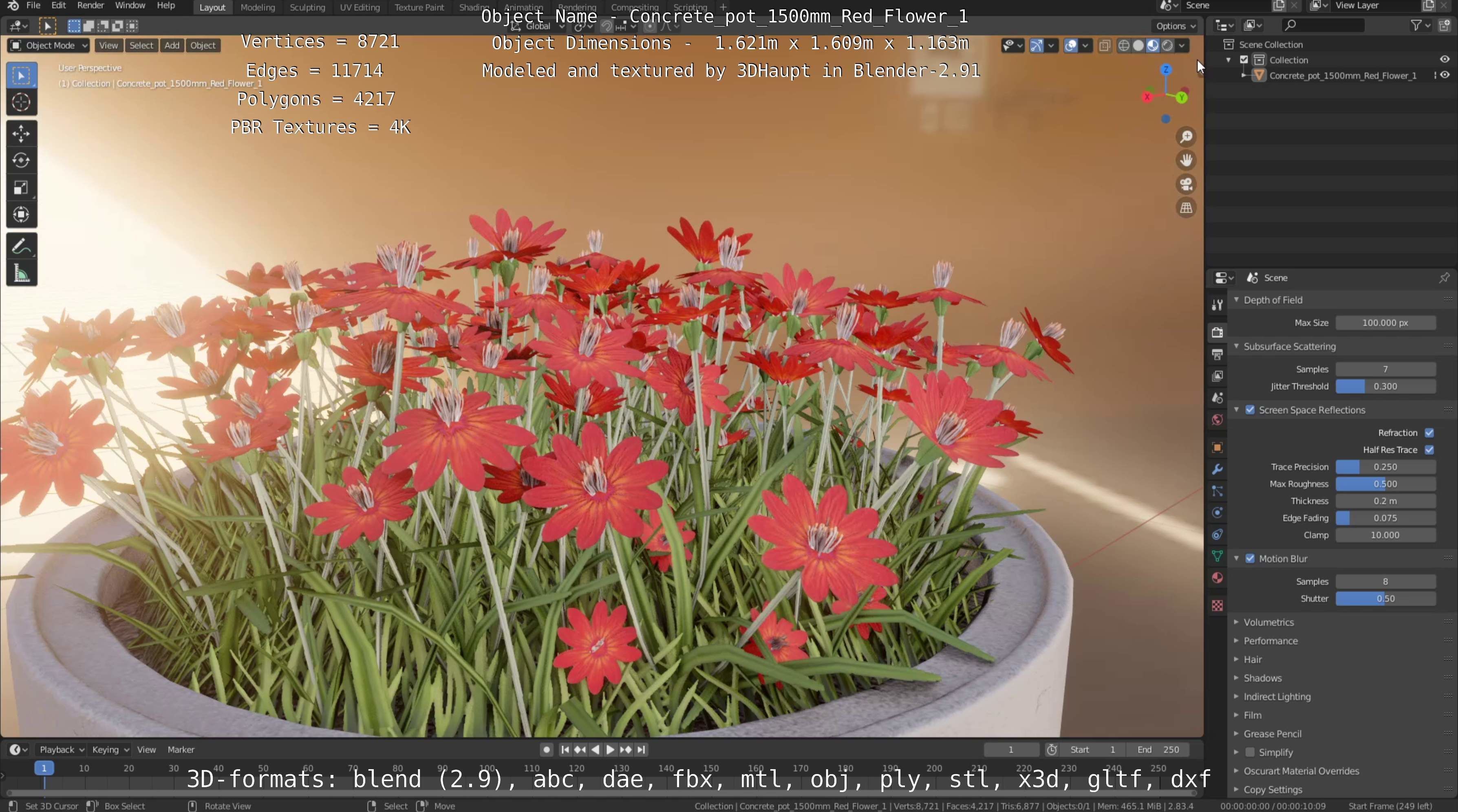Disable the Motion Blur checkbox

[x=1250, y=559]
